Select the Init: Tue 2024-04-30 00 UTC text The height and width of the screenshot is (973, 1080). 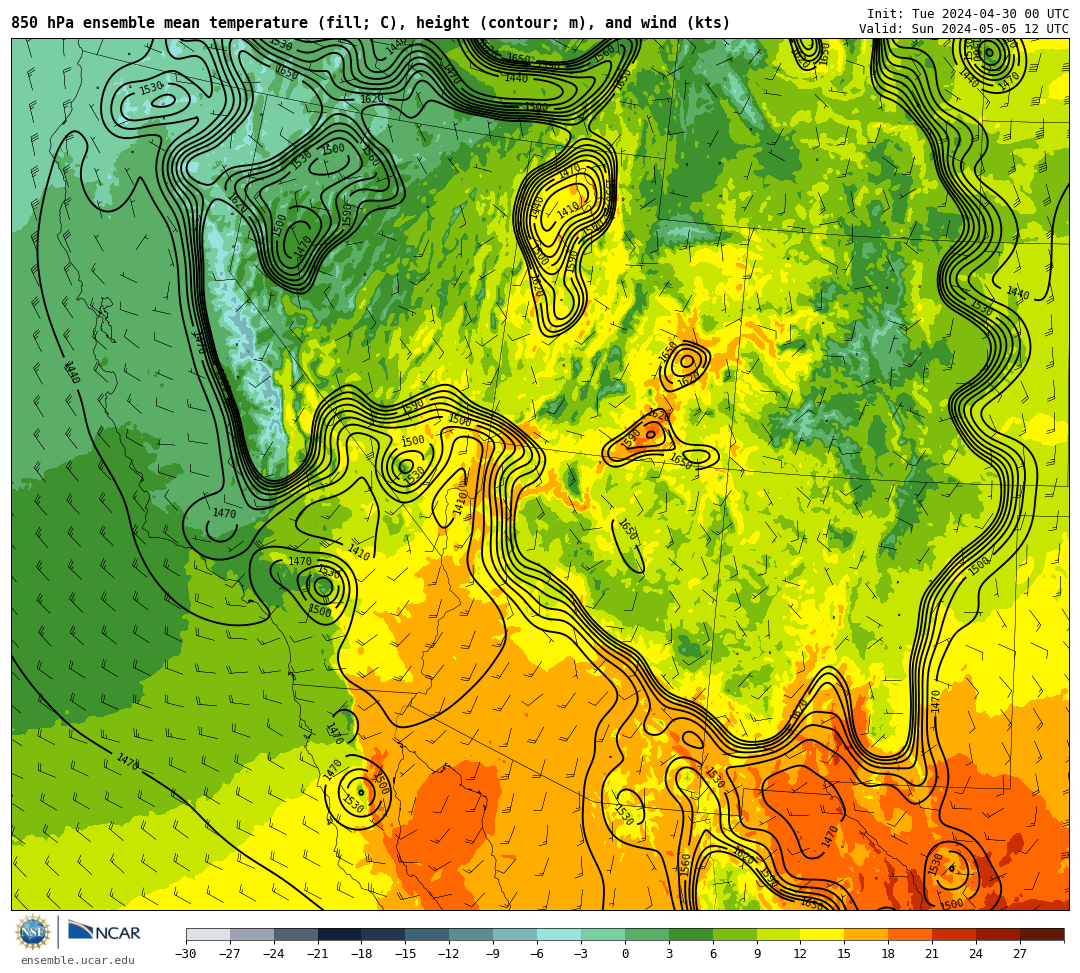(968, 14)
